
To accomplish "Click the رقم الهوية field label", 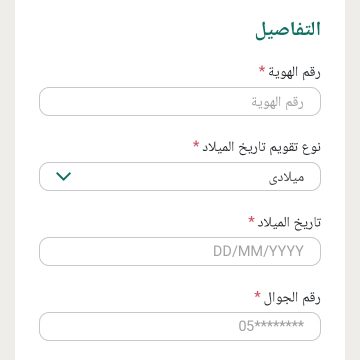I will click(x=295, y=72).
